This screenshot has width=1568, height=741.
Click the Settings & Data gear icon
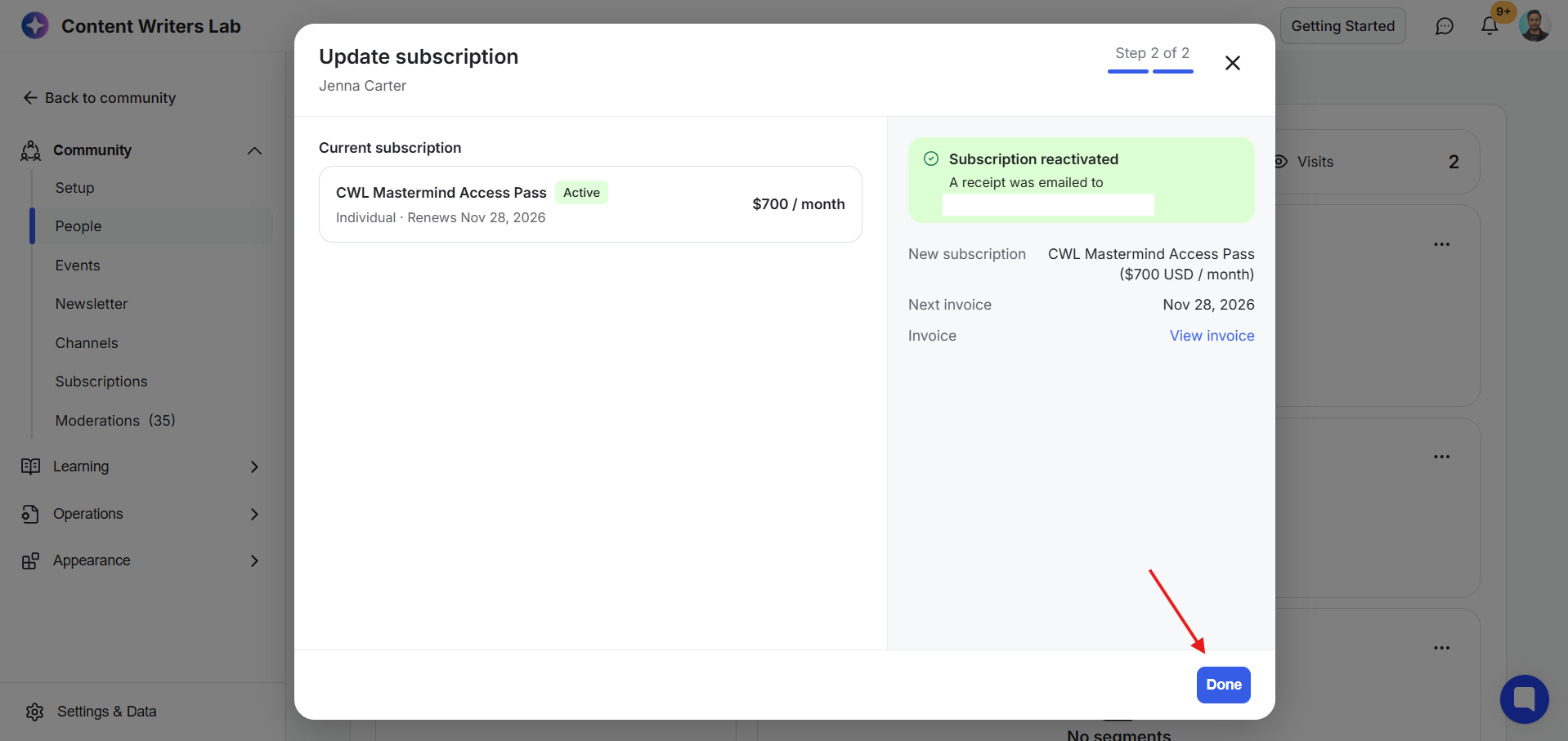[x=34, y=712]
